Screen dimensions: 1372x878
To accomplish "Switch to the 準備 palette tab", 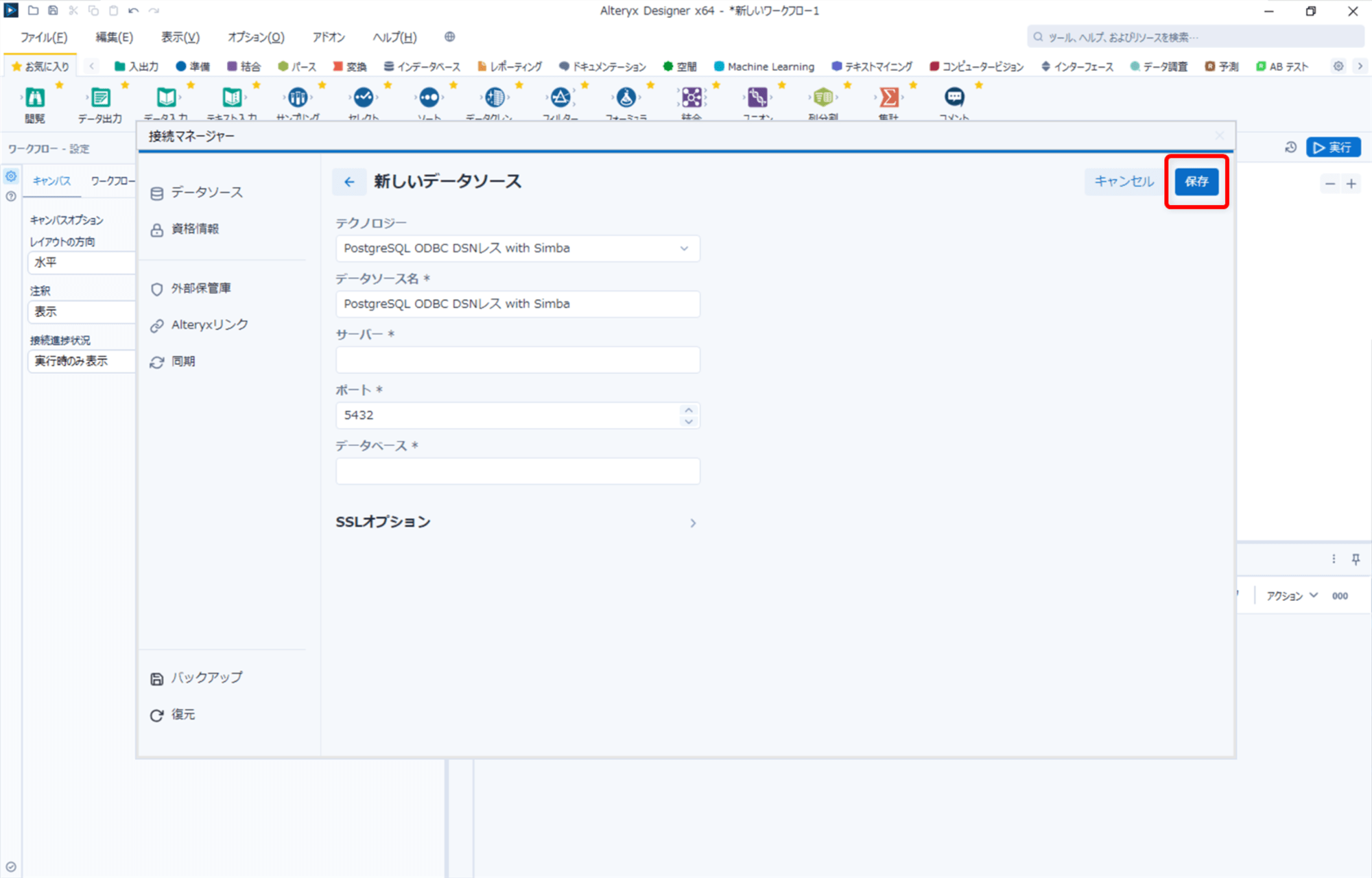I will tap(193, 66).
